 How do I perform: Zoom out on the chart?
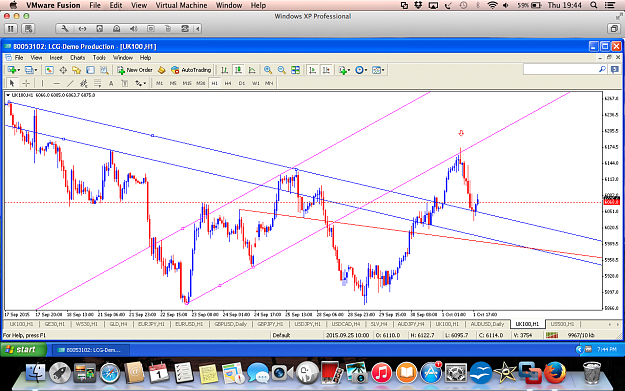point(281,70)
